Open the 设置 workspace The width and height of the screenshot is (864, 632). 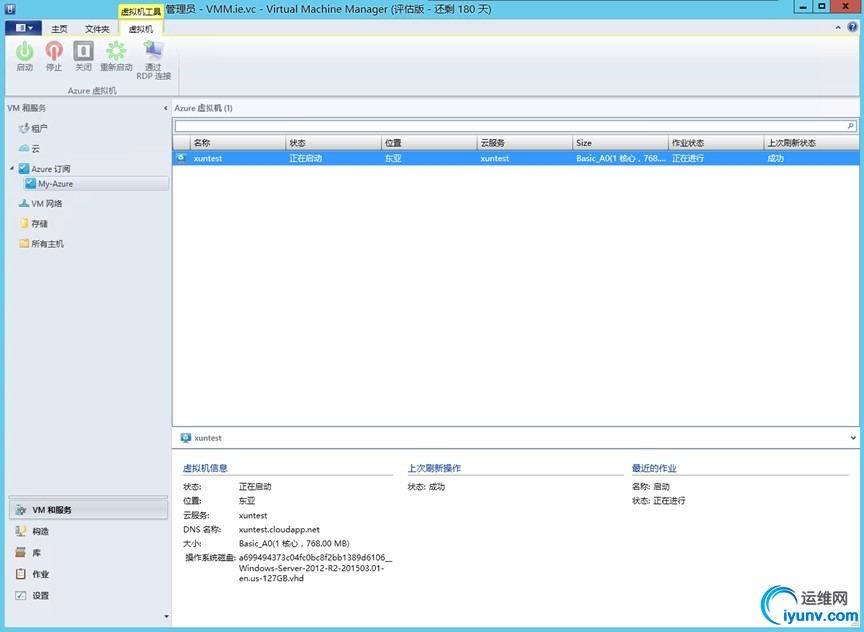pyautogui.click(x=89, y=596)
